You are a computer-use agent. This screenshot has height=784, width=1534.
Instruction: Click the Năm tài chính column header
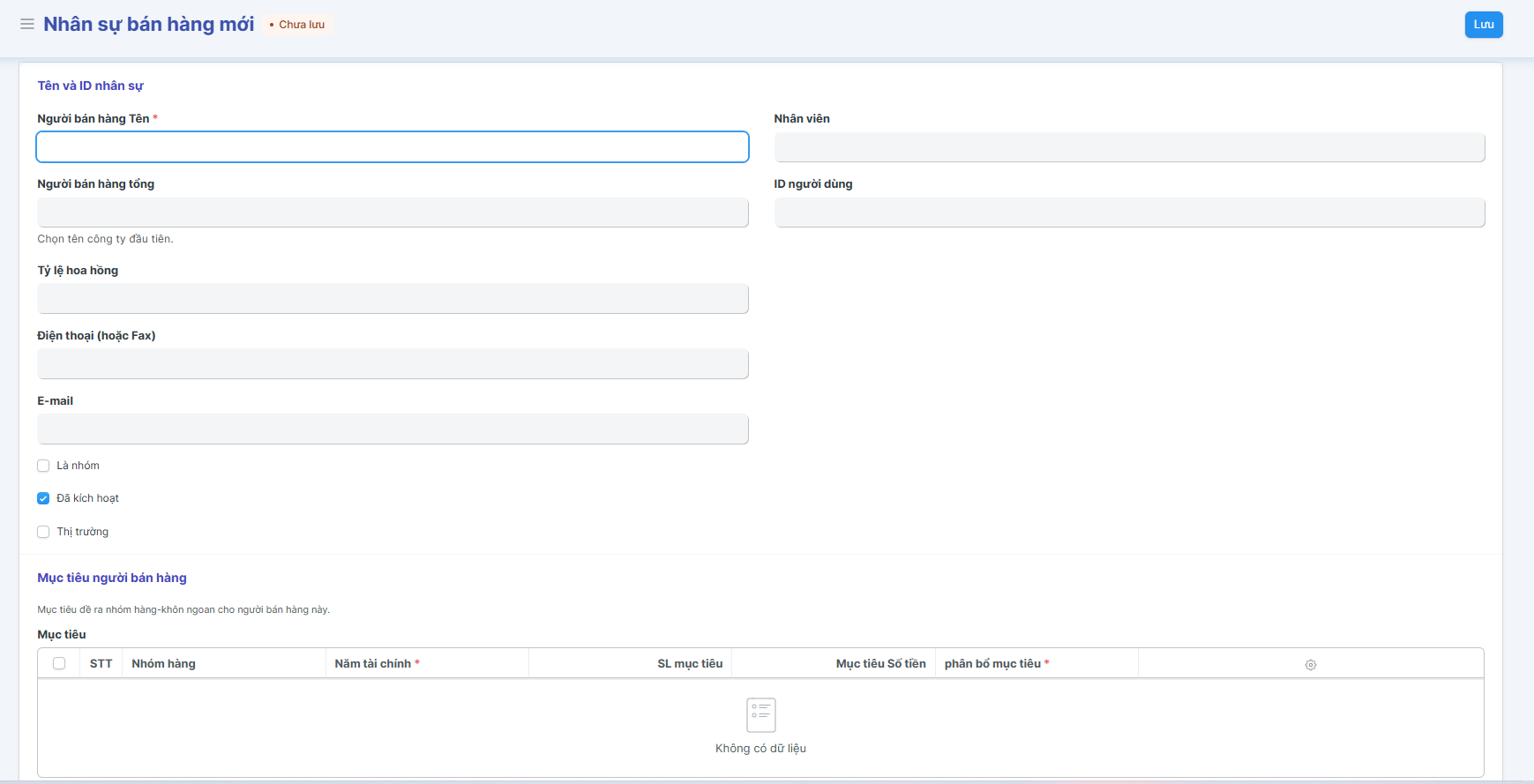click(373, 664)
